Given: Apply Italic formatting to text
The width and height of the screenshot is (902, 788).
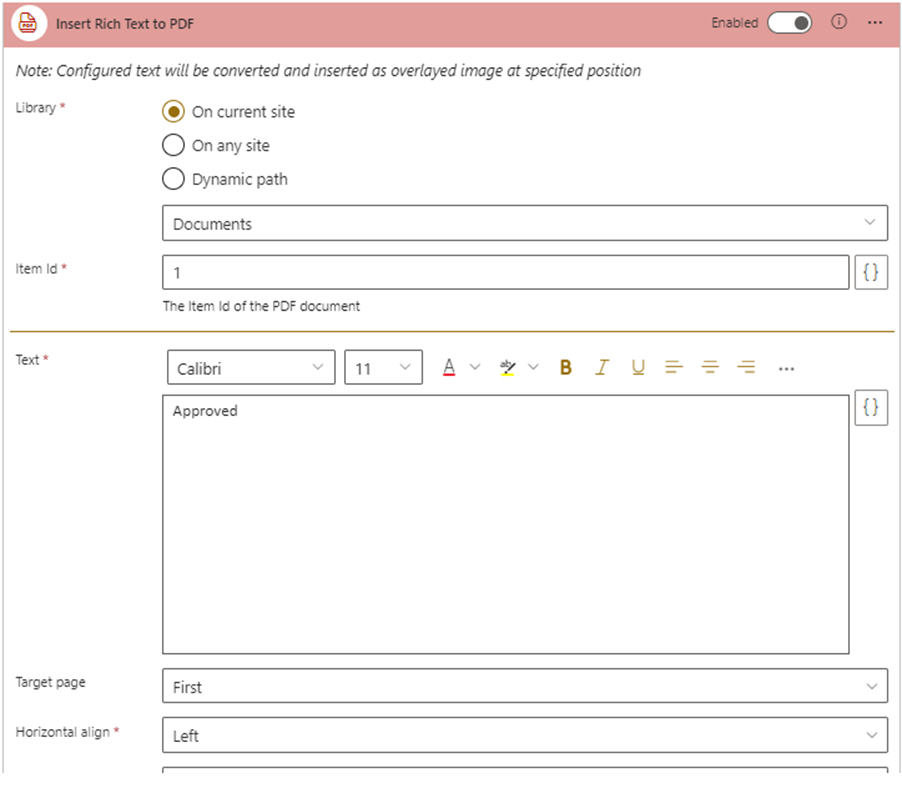Looking at the screenshot, I should tap(602, 368).
